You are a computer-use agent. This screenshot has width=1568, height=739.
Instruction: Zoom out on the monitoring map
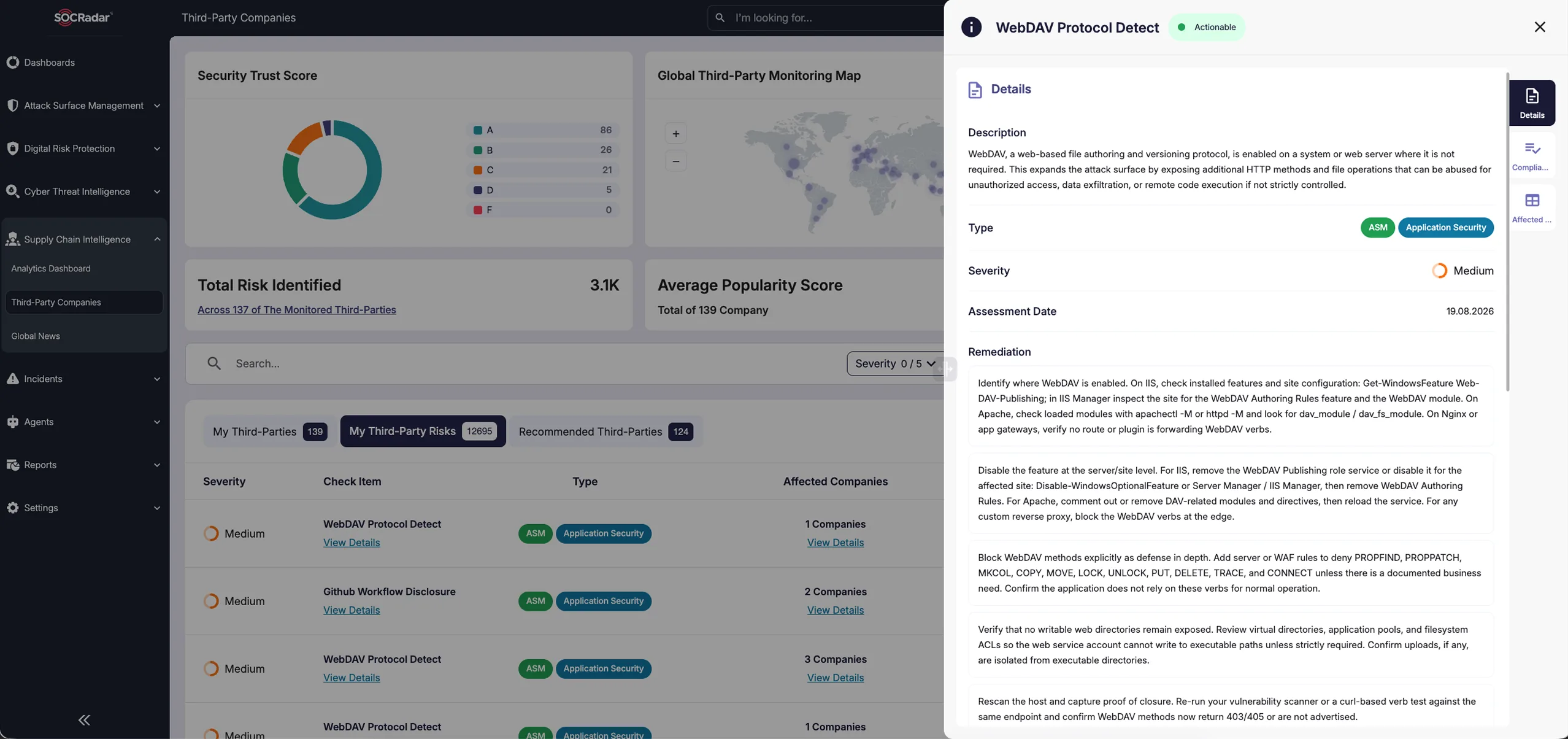tap(675, 161)
